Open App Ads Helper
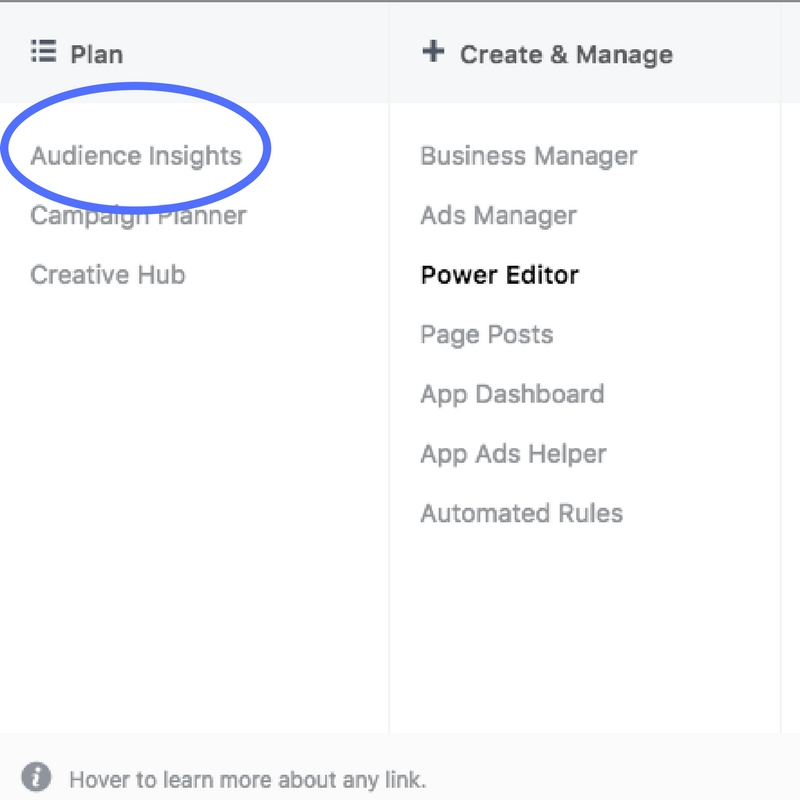Image resolution: width=800 pixels, height=800 pixels. [x=513, y=454]
